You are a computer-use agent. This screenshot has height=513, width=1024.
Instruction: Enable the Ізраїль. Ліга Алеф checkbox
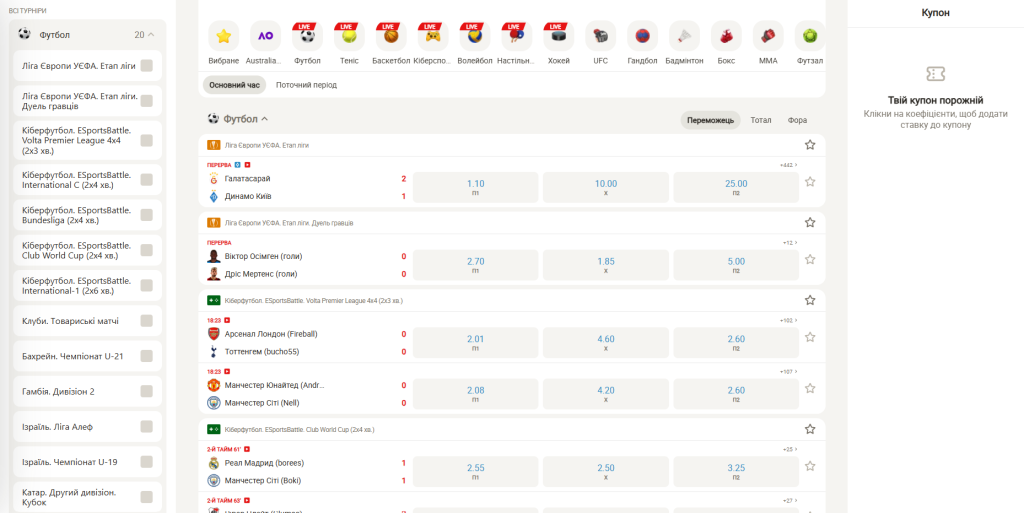pyautogui.click(x=146, y=426)
